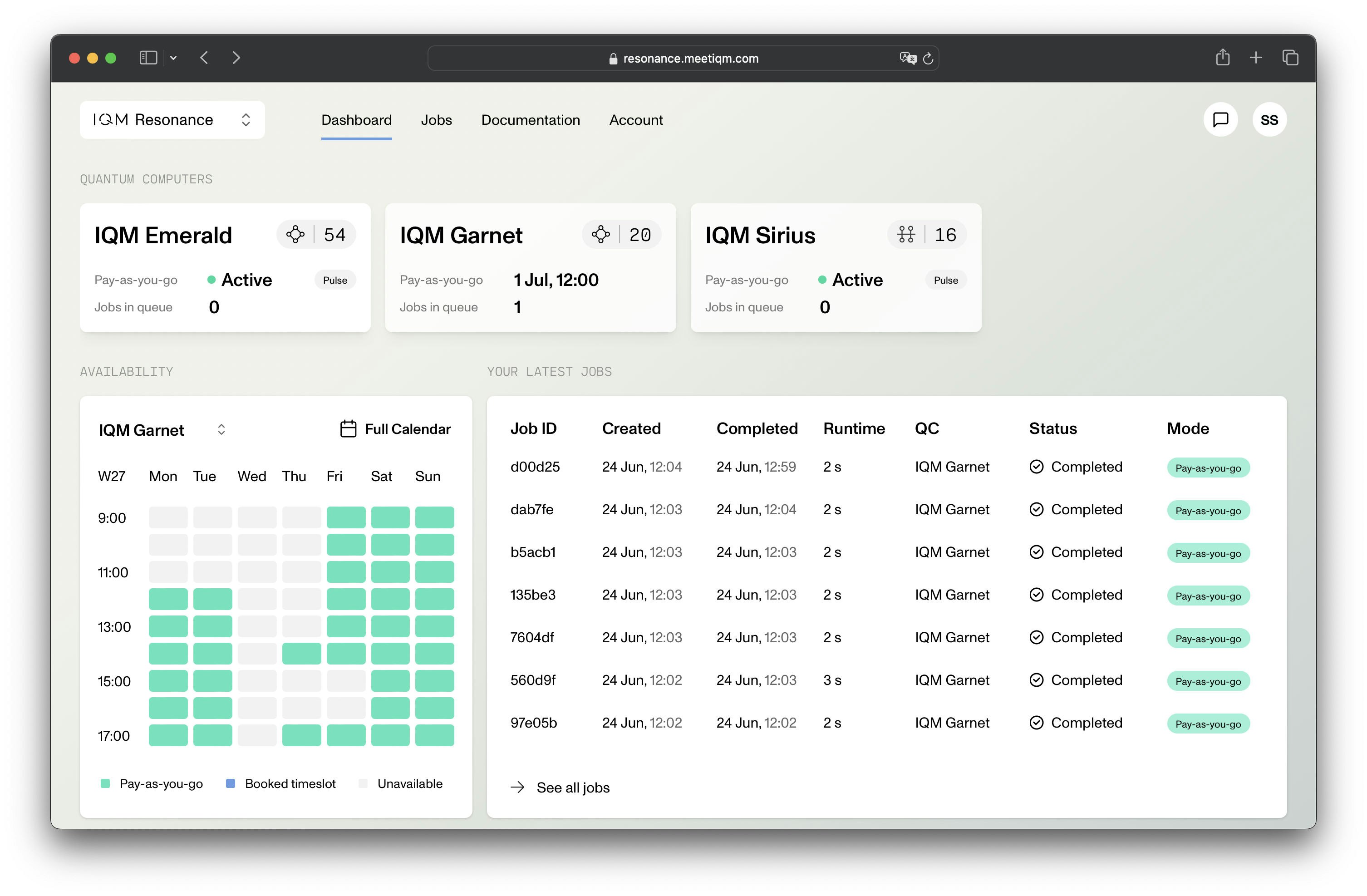The image size is (1367, 896).
Task: Click job ID 560d9f
Action: (533, 680)
